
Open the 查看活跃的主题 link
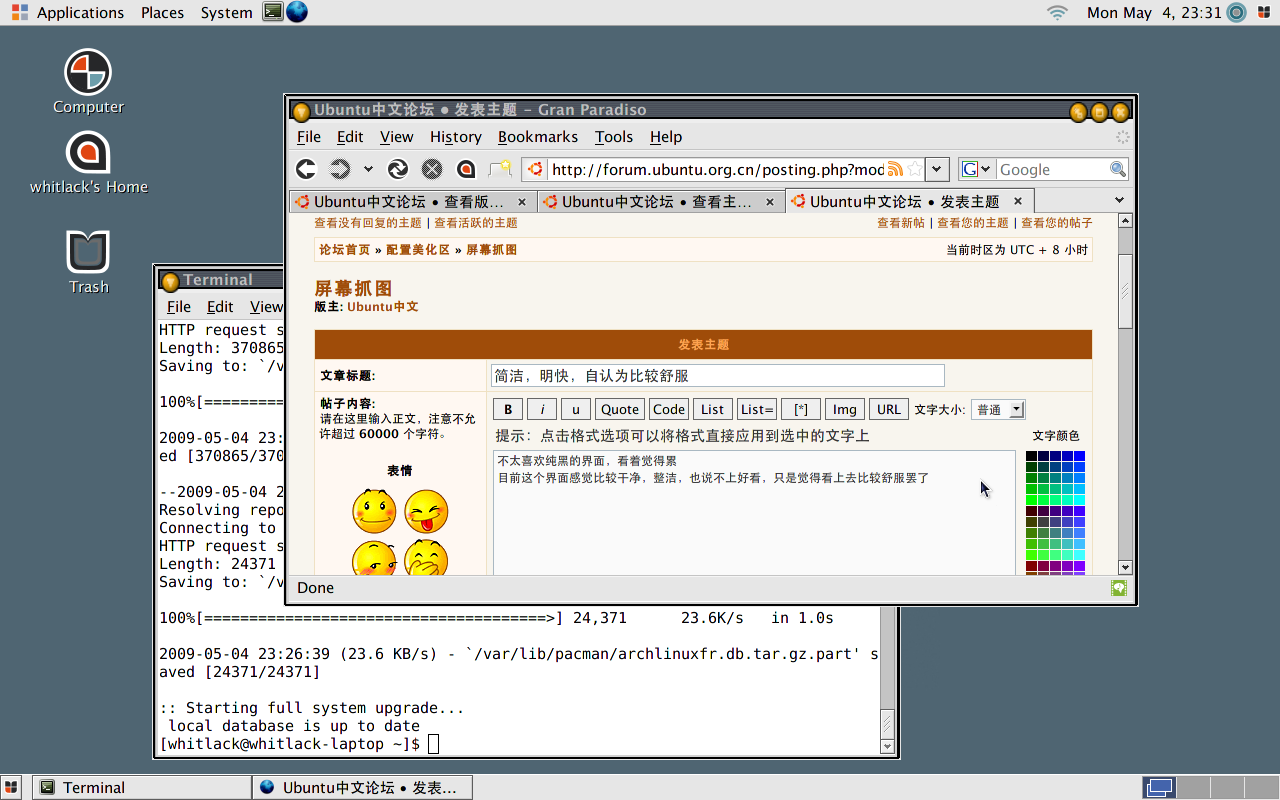(x=476, y=223)
